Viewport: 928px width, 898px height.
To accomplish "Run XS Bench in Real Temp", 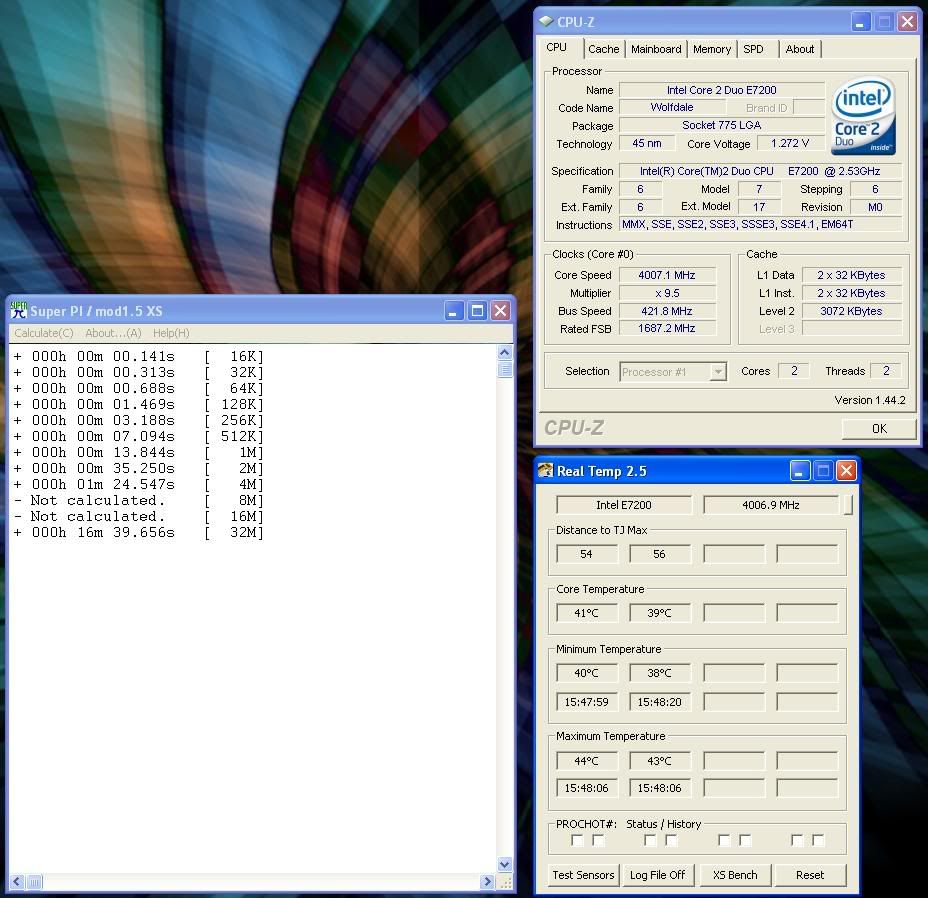I will coord(735,875).
